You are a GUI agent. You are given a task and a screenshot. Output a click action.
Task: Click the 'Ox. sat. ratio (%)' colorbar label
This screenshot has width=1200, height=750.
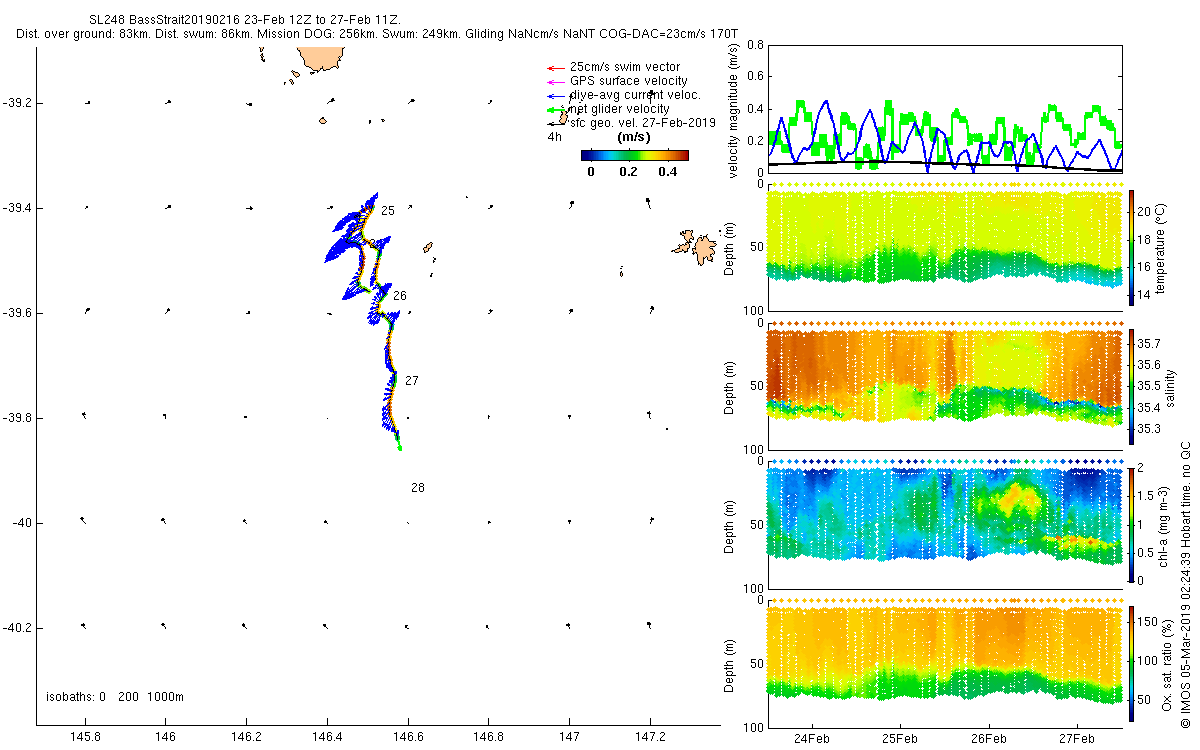coord(1168,663)
